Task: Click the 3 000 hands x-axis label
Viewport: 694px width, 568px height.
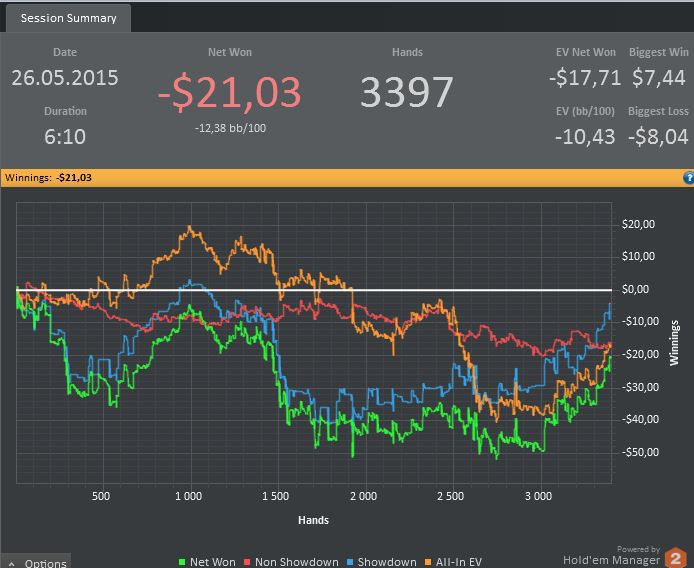Action: 538,496
